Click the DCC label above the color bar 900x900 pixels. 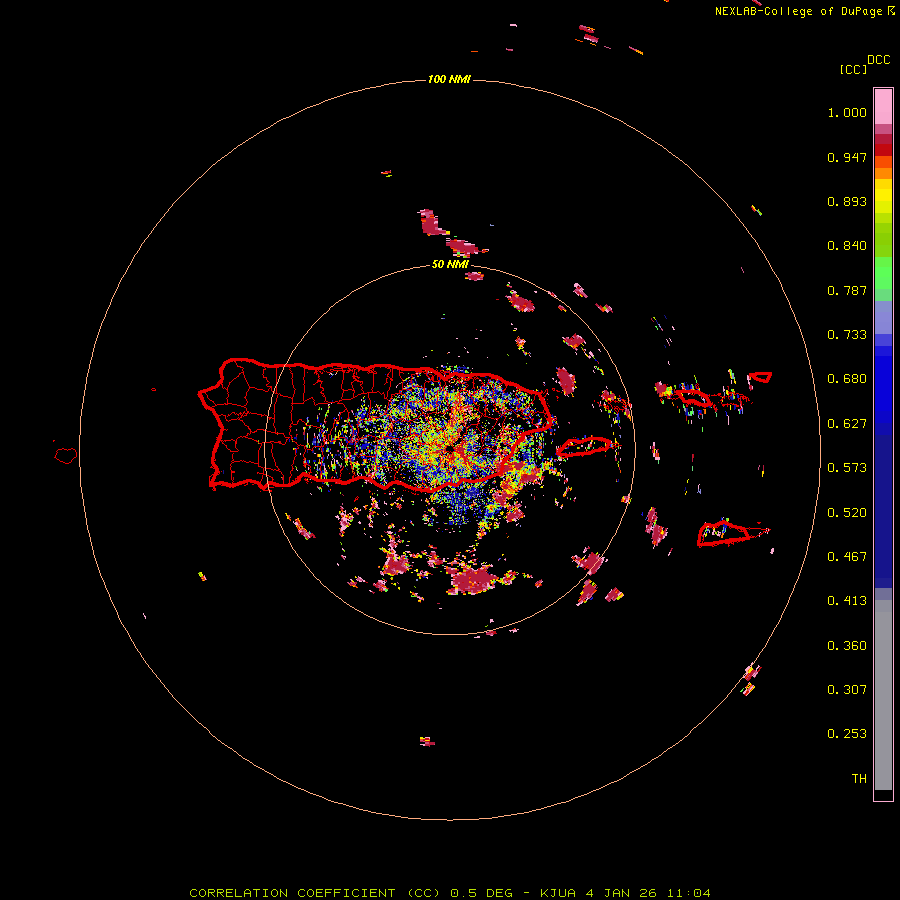pyautogui.click(x=878, y=60)
